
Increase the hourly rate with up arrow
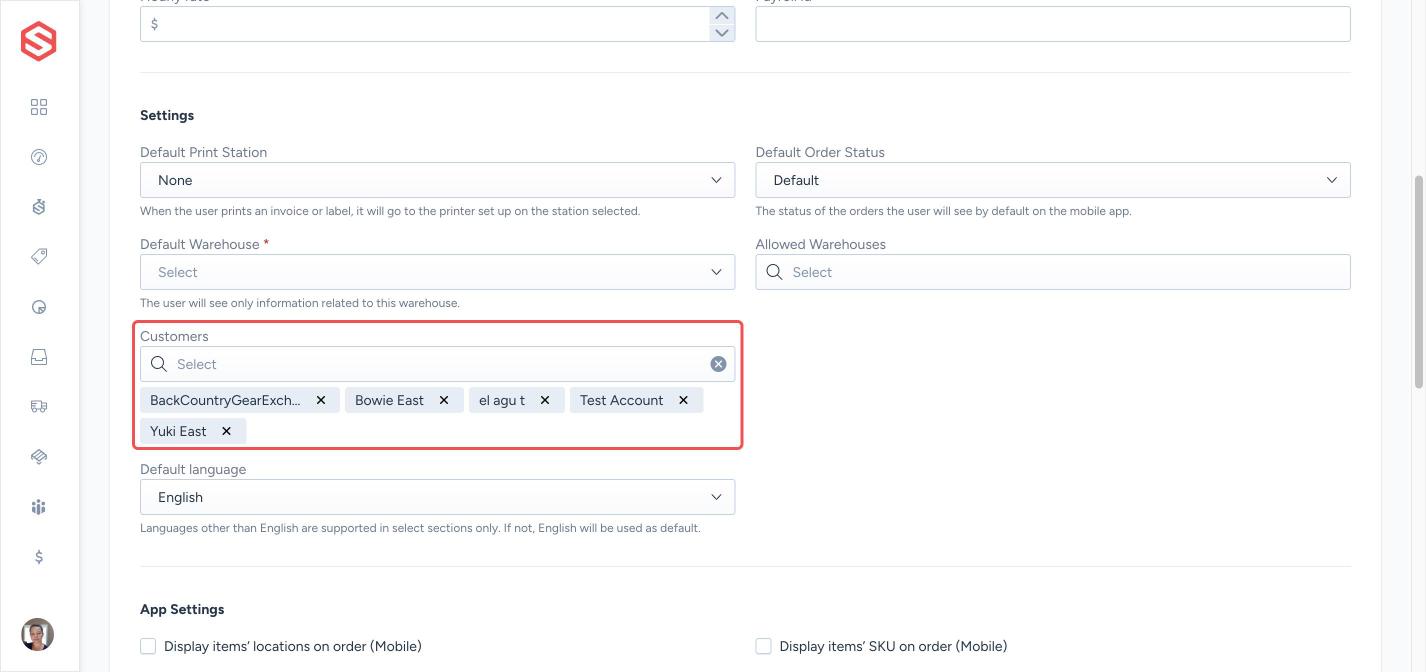(x=721, y=15)
